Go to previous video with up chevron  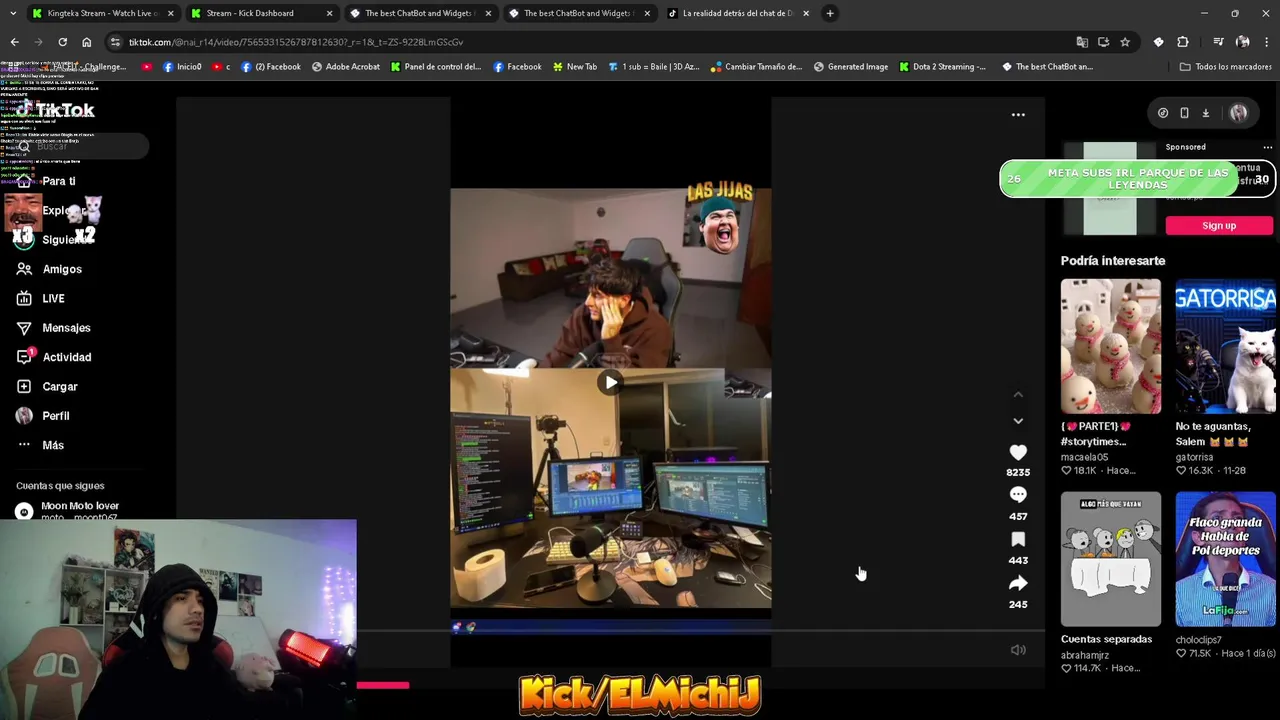1018,395
